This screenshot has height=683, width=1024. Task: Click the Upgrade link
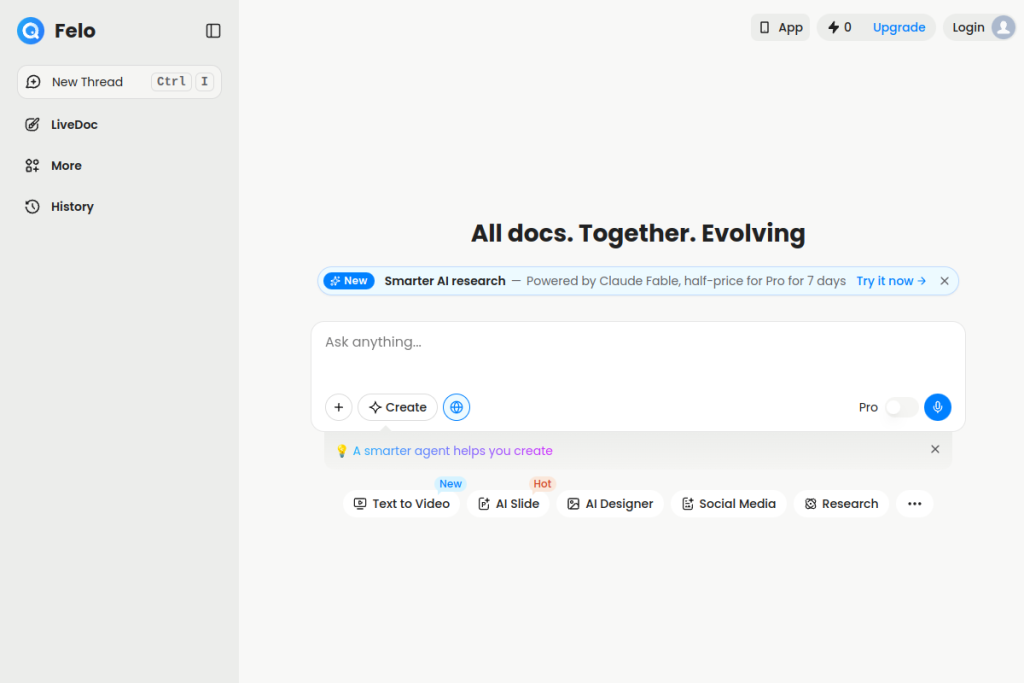(899, 27)
